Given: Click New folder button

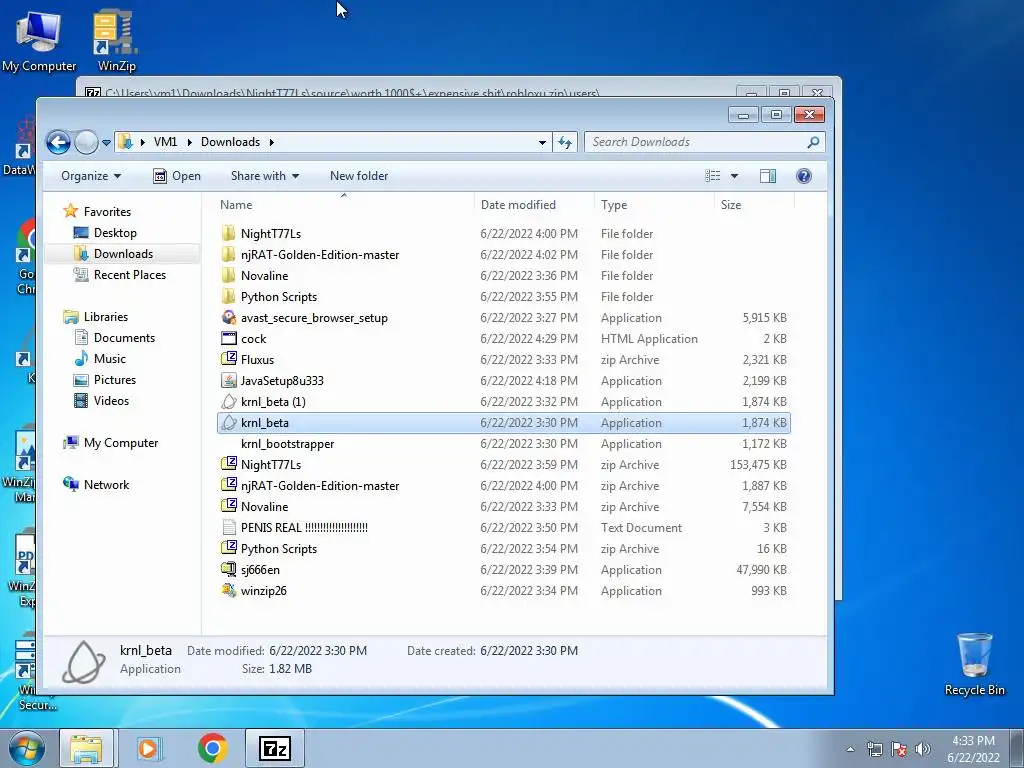Looking at the screenshot, I should 359,176.
